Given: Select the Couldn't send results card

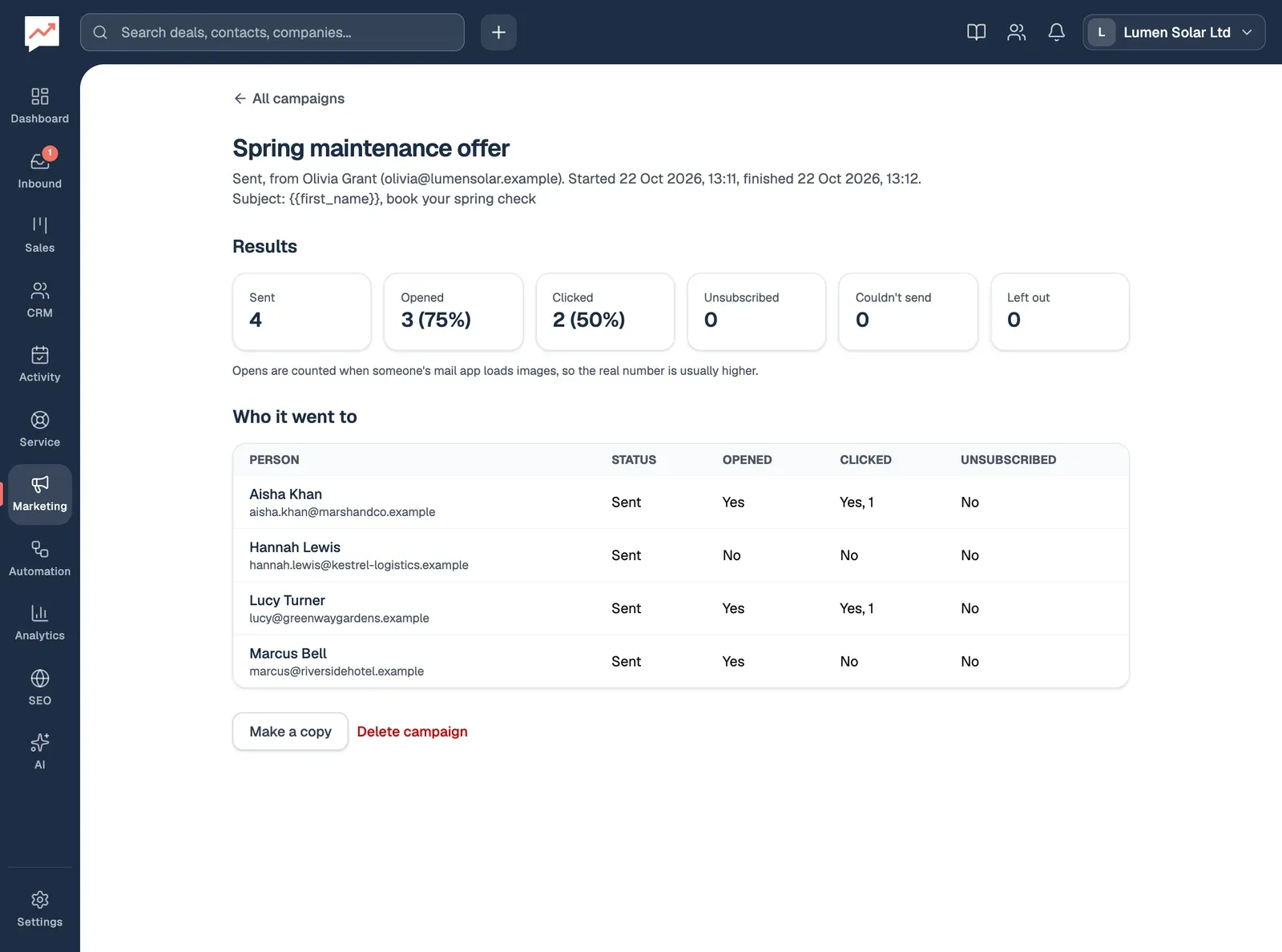Looking at the screenshot, I should [908, 312].
